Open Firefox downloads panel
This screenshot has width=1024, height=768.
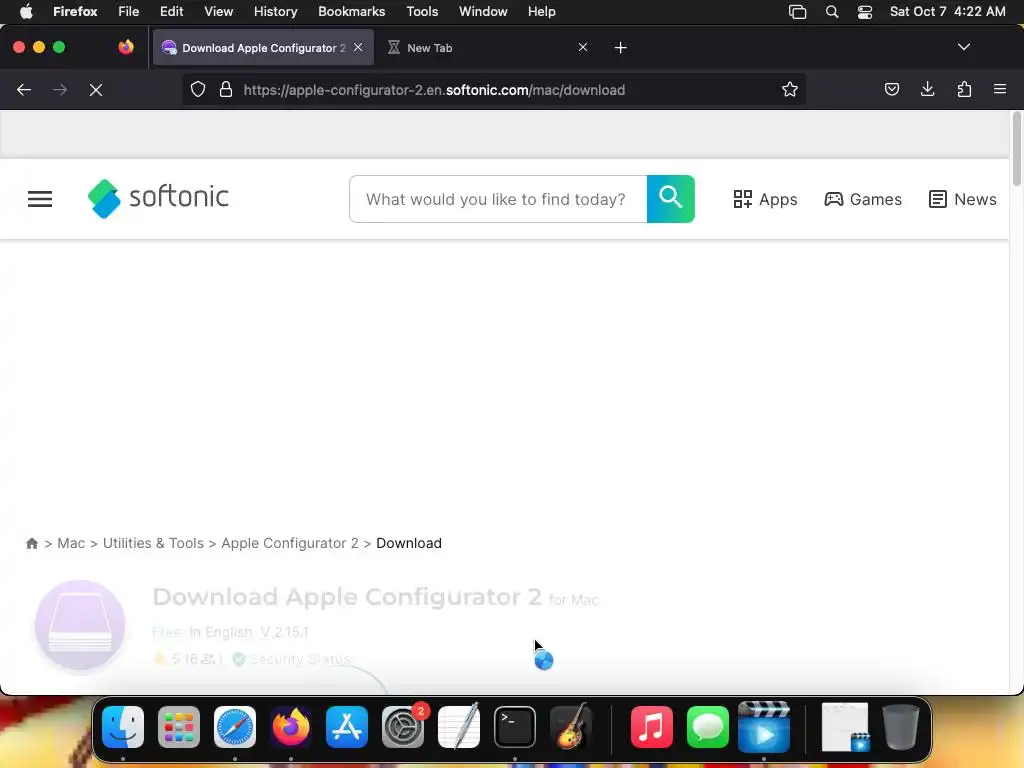click(927, 89)
